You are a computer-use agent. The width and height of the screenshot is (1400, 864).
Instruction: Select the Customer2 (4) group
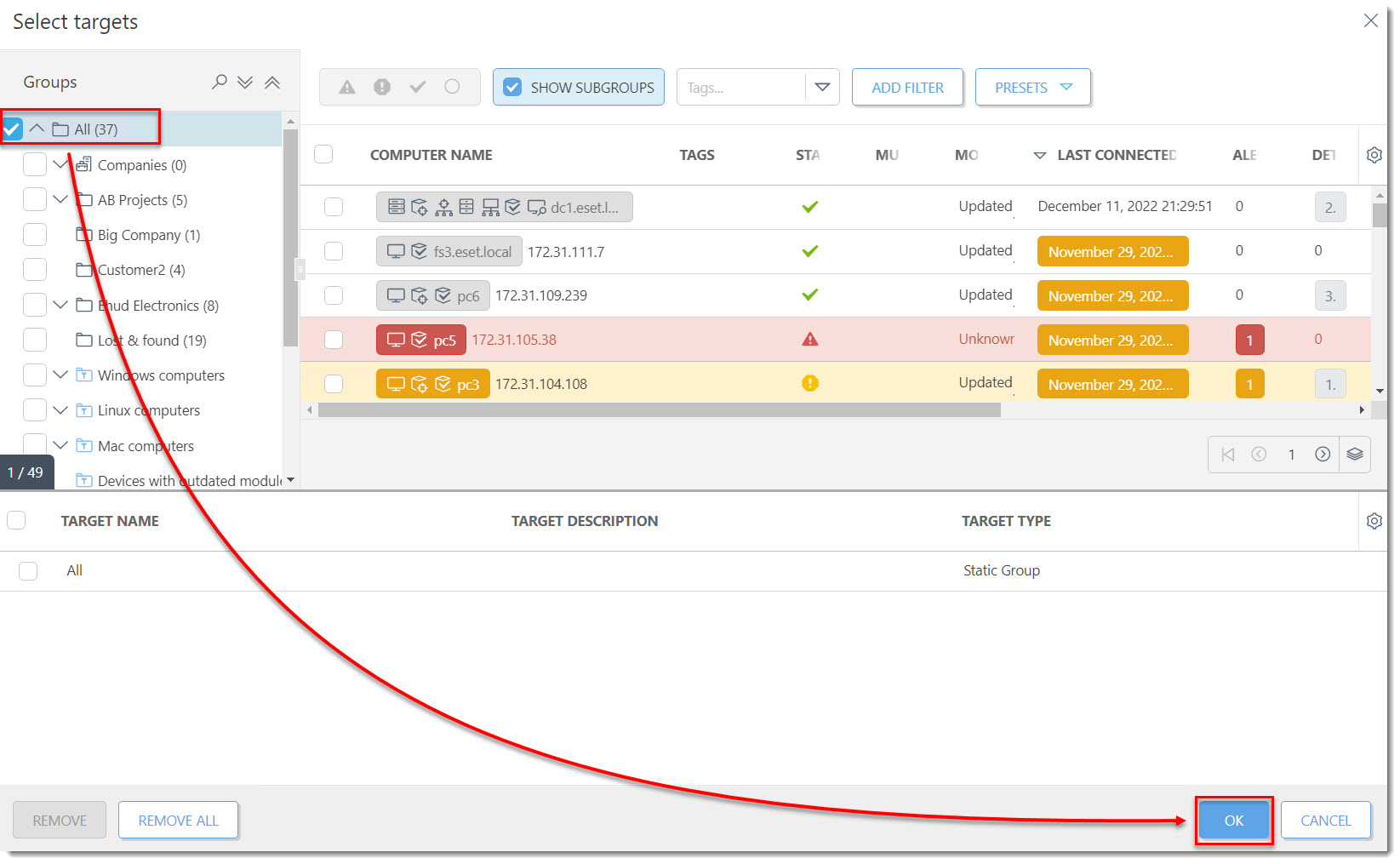point(141,270)
